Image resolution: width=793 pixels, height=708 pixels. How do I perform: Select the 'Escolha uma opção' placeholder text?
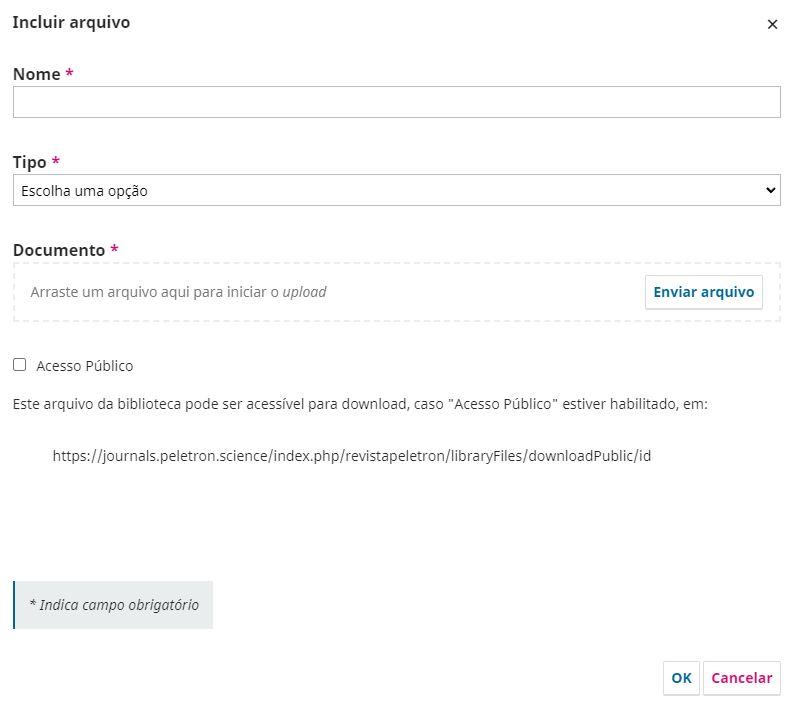coord(84,190)
